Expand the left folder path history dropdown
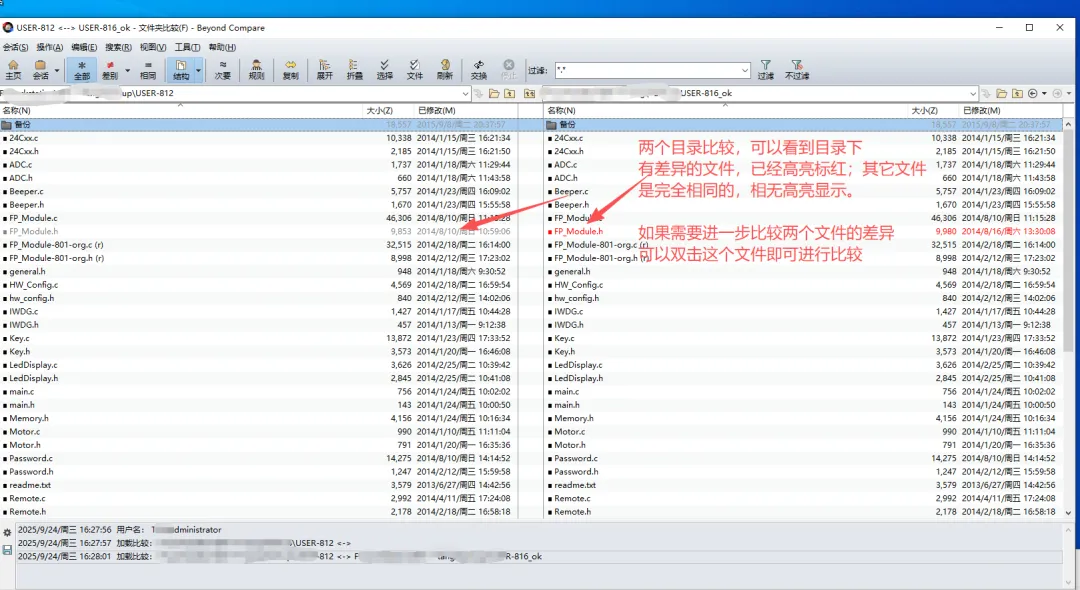Image resolution: width=1080 pixels, height=590 pixels. (466, 94)
